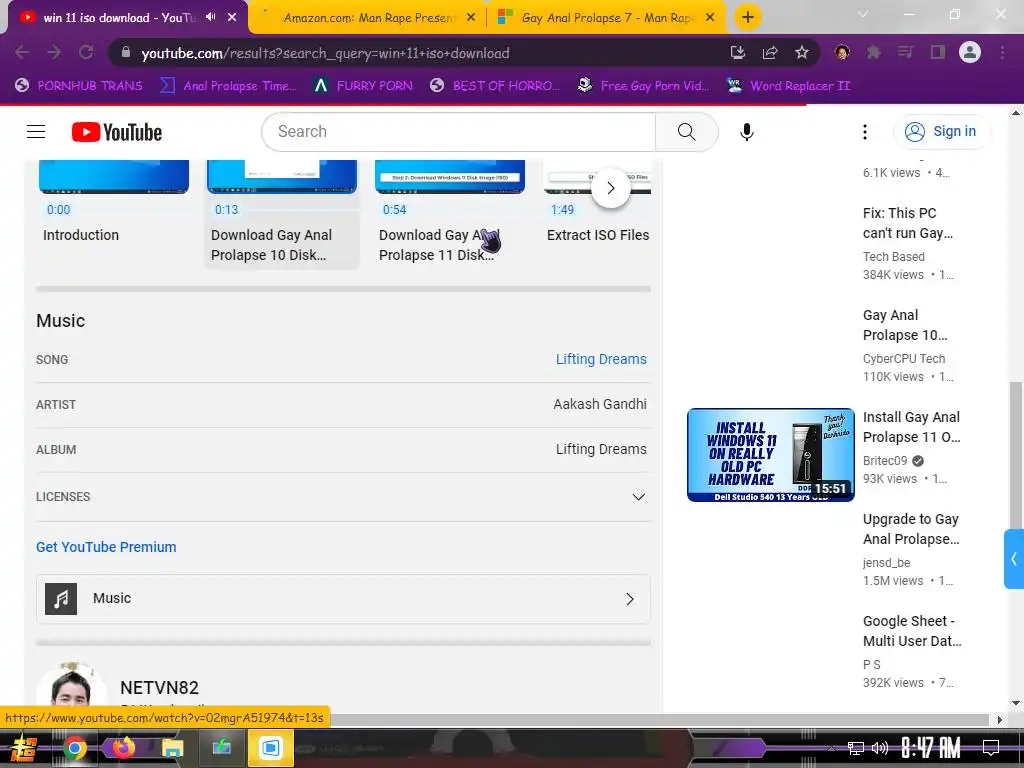Image resolution: width=1024 pixels, height=768 pixels.
Task: Jump to the 0:13 chapter timestamp
Action: click(x=227, y=210)
